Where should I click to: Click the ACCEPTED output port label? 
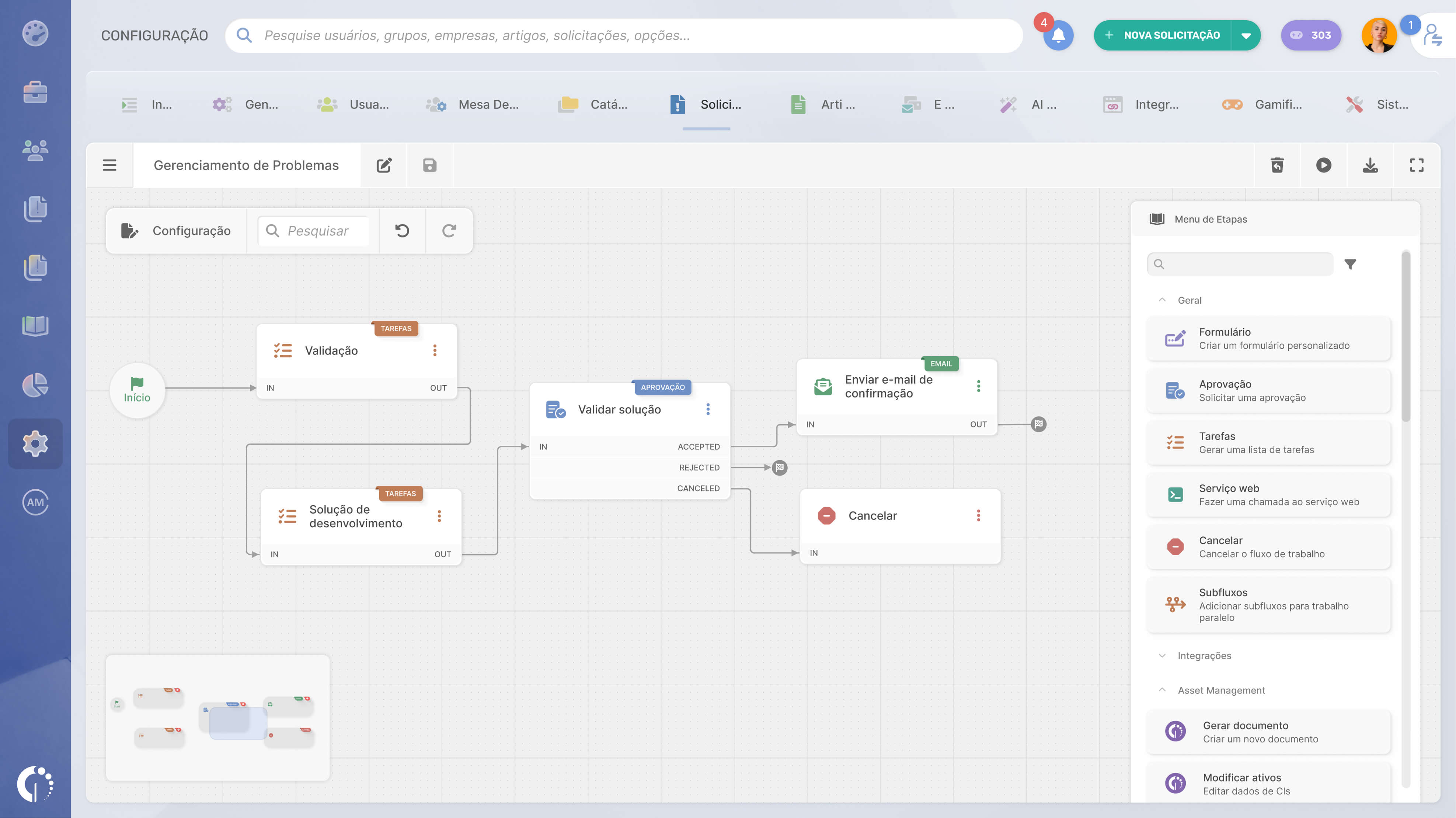[x=699, y=446]
